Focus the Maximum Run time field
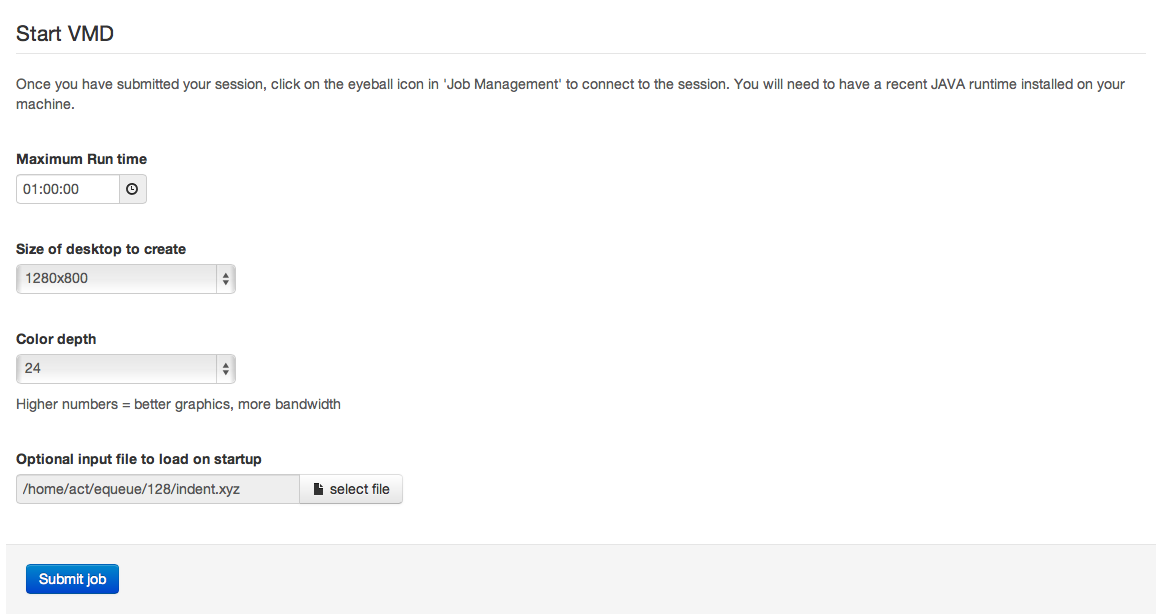The width and height of the screenshot is (1160, 616). [x=68, y=189]
